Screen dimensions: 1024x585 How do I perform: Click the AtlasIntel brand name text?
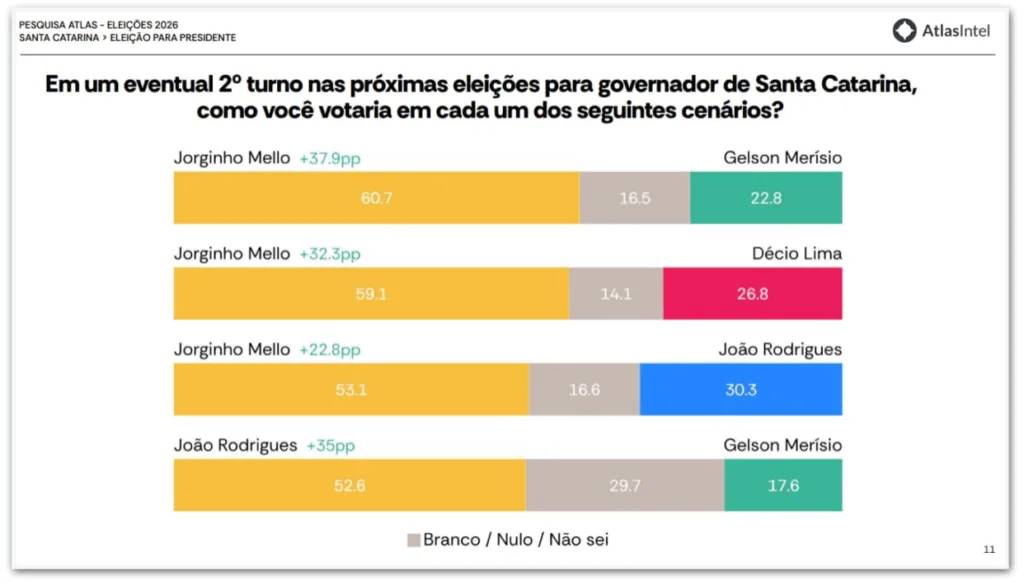coord(955,31)
